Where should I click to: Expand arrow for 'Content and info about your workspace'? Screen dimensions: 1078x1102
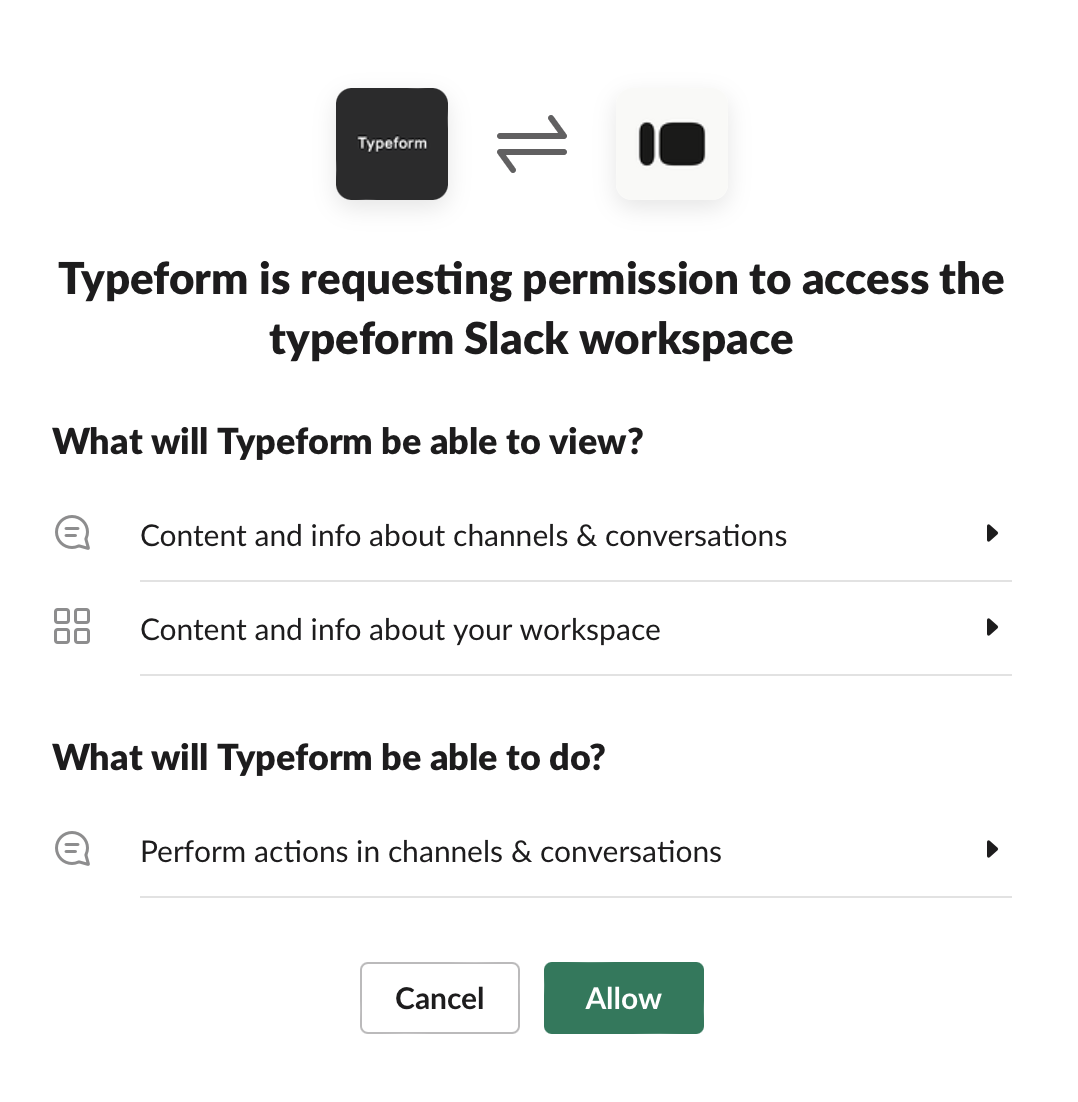[x=992, y=628]
